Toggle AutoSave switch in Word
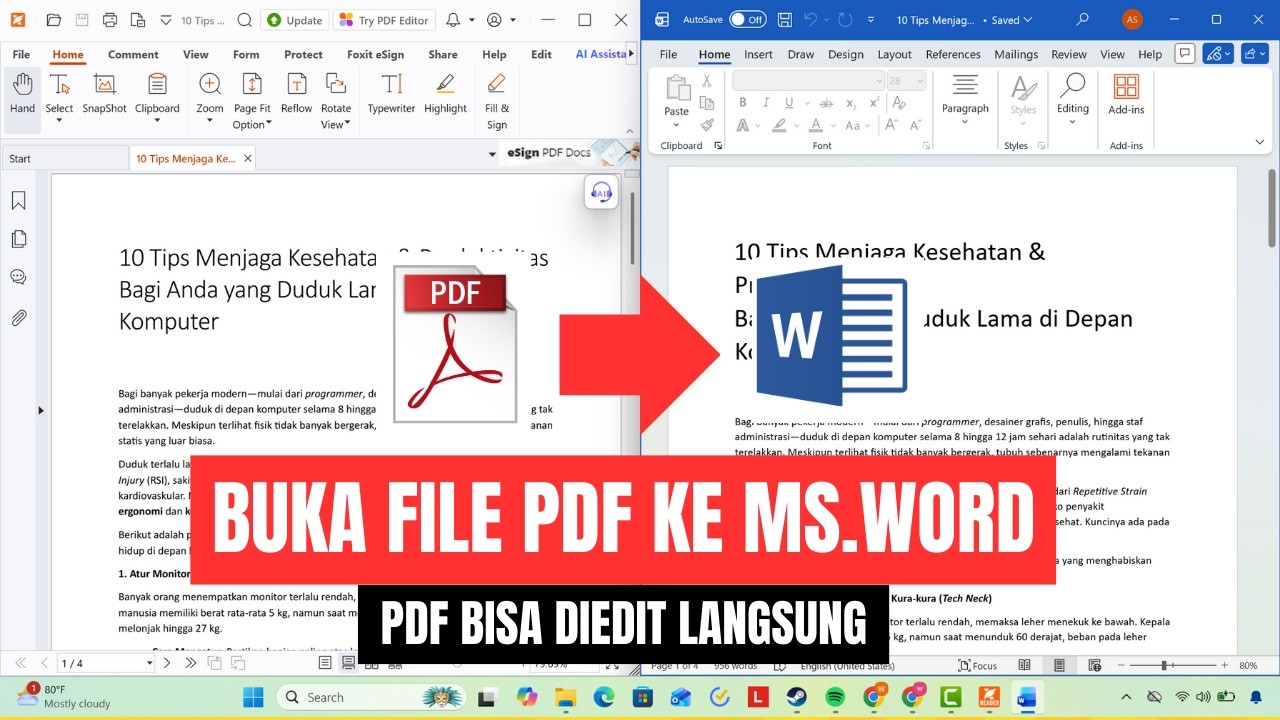 click(747, 19)
